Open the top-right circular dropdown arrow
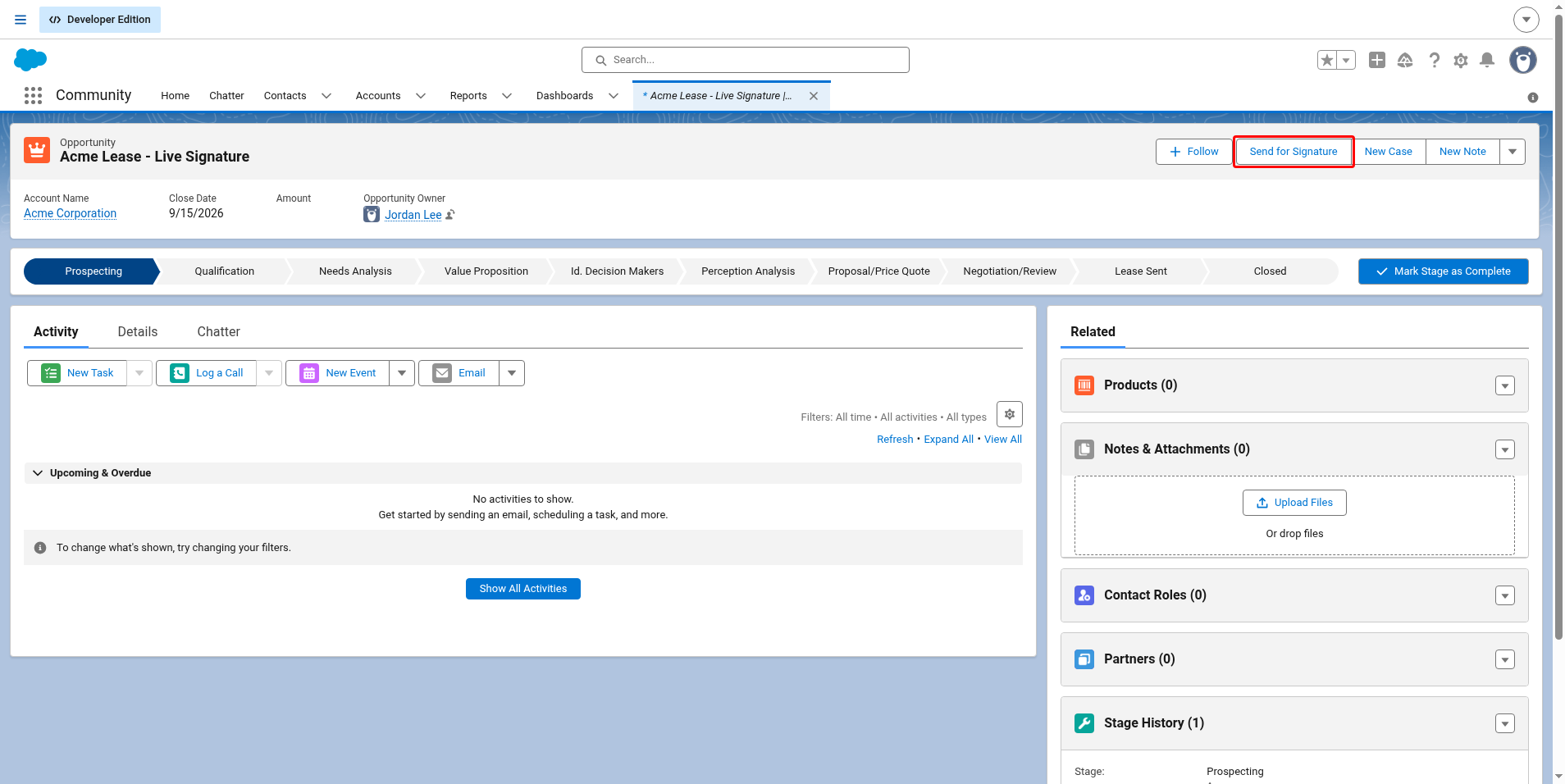Viewport: 1565px width, 784px height. coord(1526,20)
